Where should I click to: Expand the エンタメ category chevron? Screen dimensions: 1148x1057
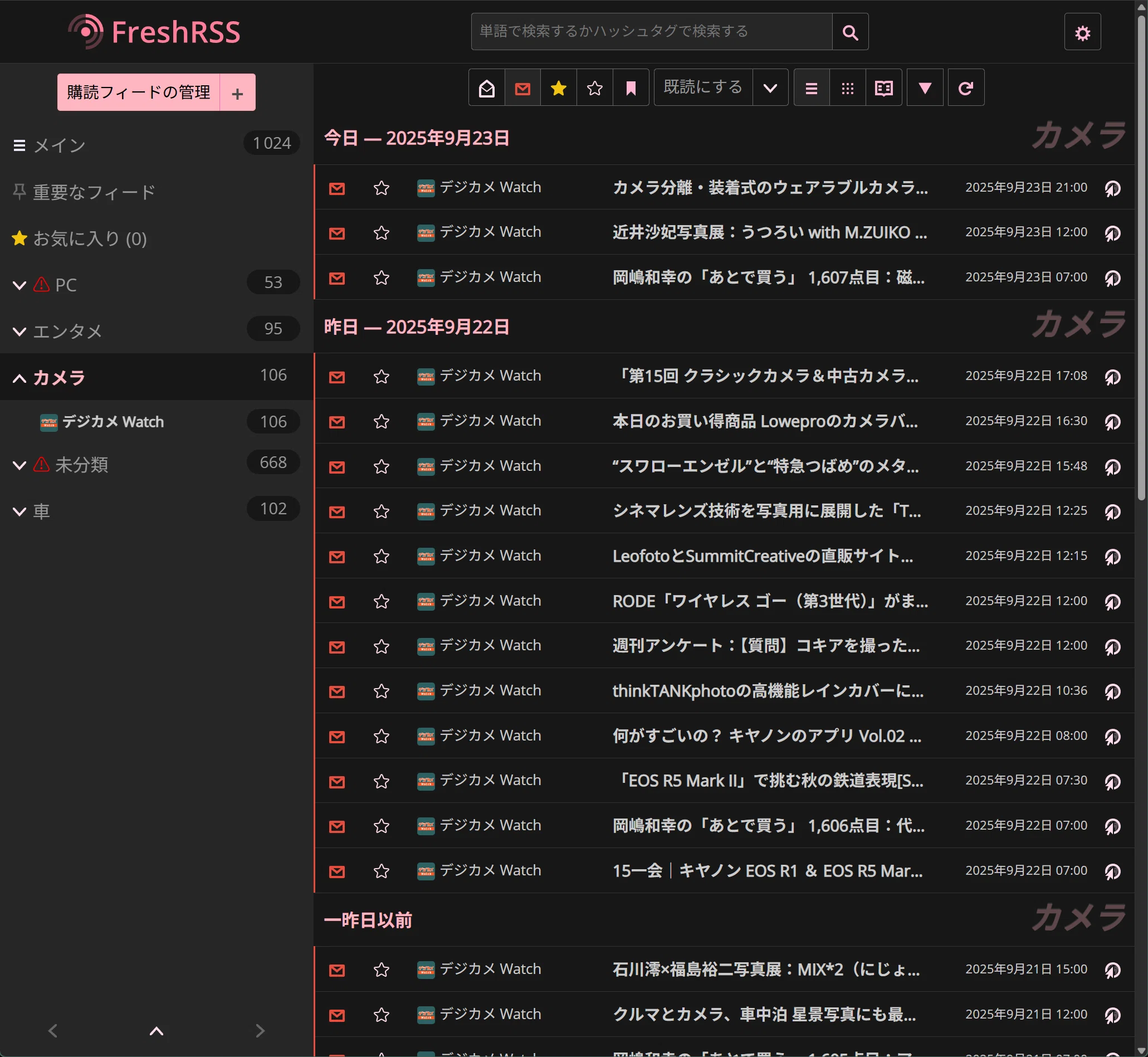(x=19, y=332)
